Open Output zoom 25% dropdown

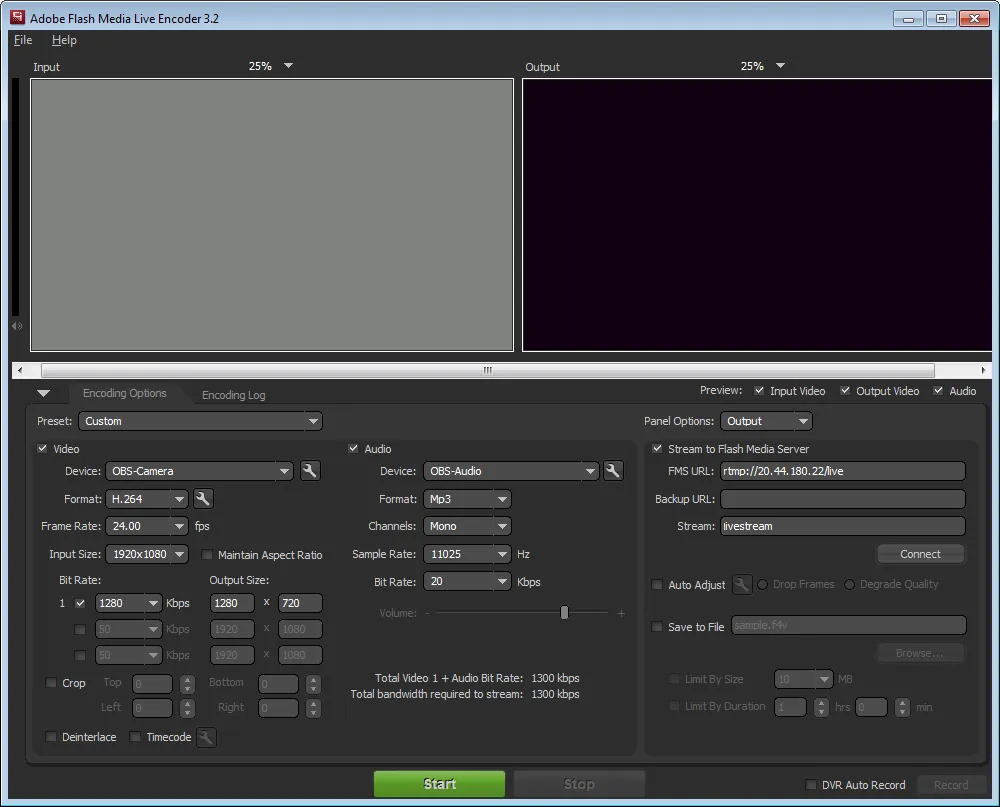click(763, 66)
